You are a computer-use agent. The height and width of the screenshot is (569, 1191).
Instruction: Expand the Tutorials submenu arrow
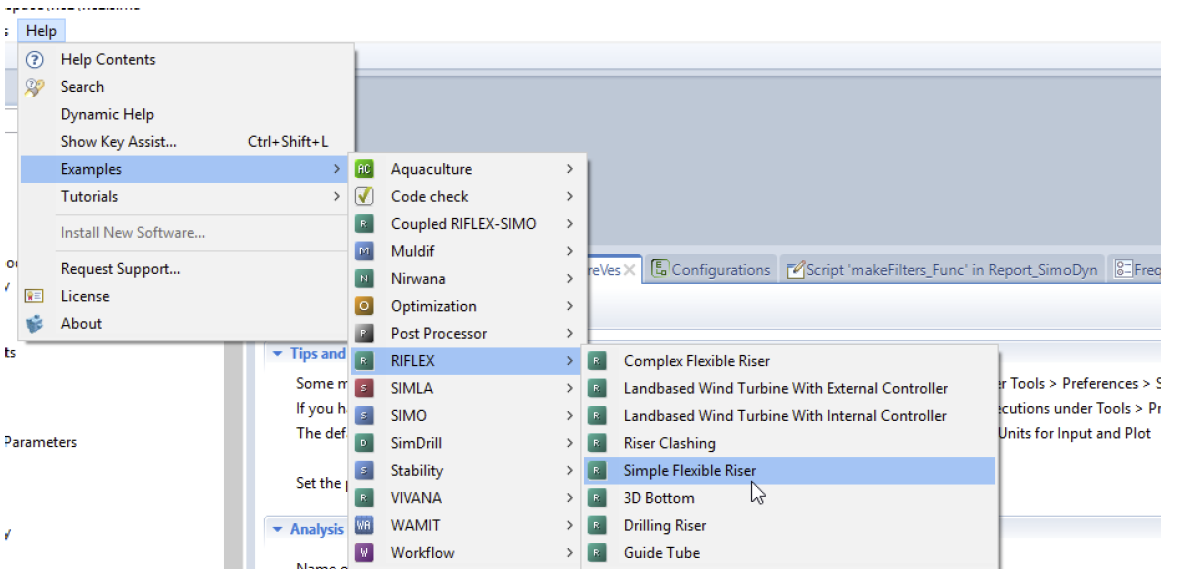point(337,197)
